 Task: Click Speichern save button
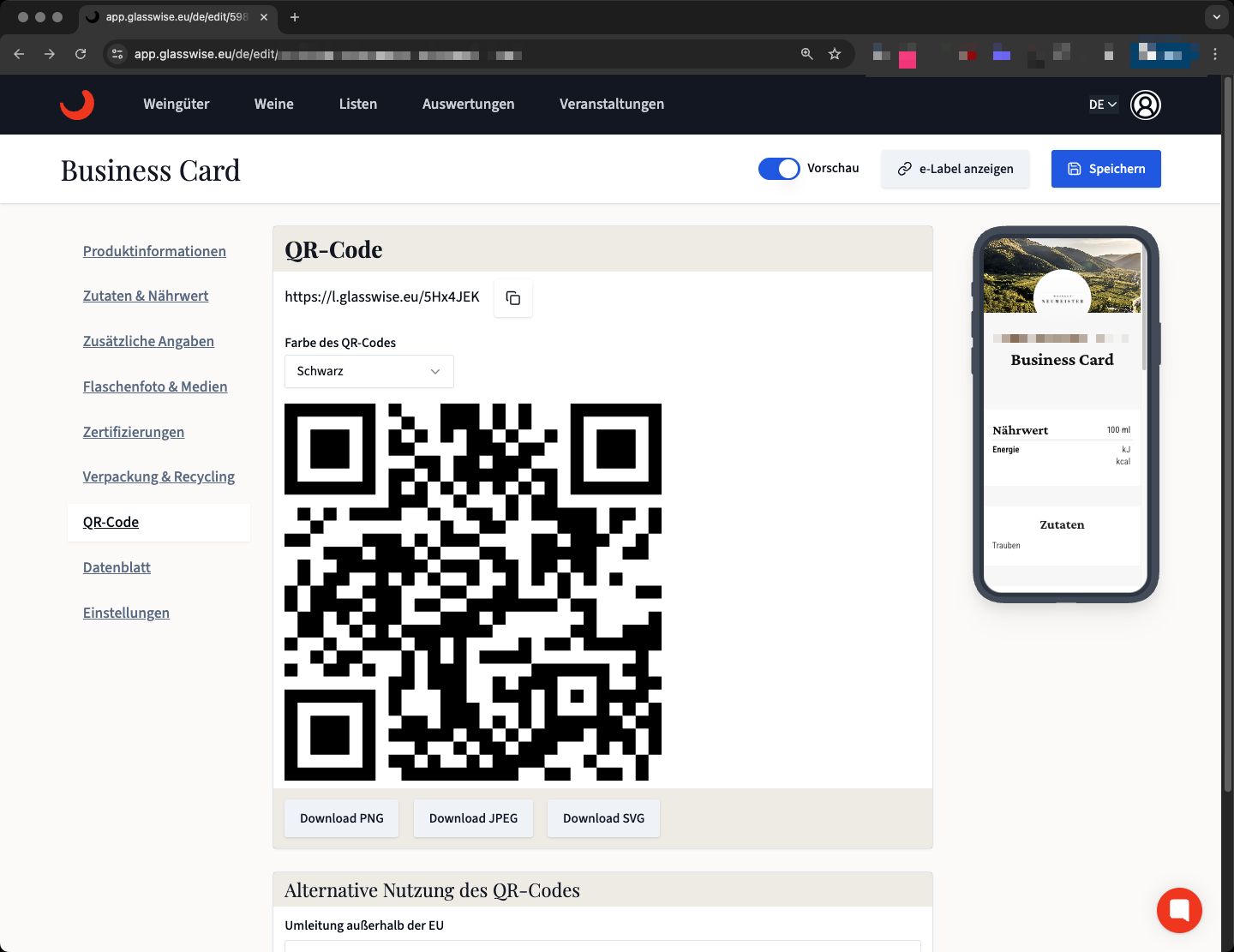pos(1106,169)
